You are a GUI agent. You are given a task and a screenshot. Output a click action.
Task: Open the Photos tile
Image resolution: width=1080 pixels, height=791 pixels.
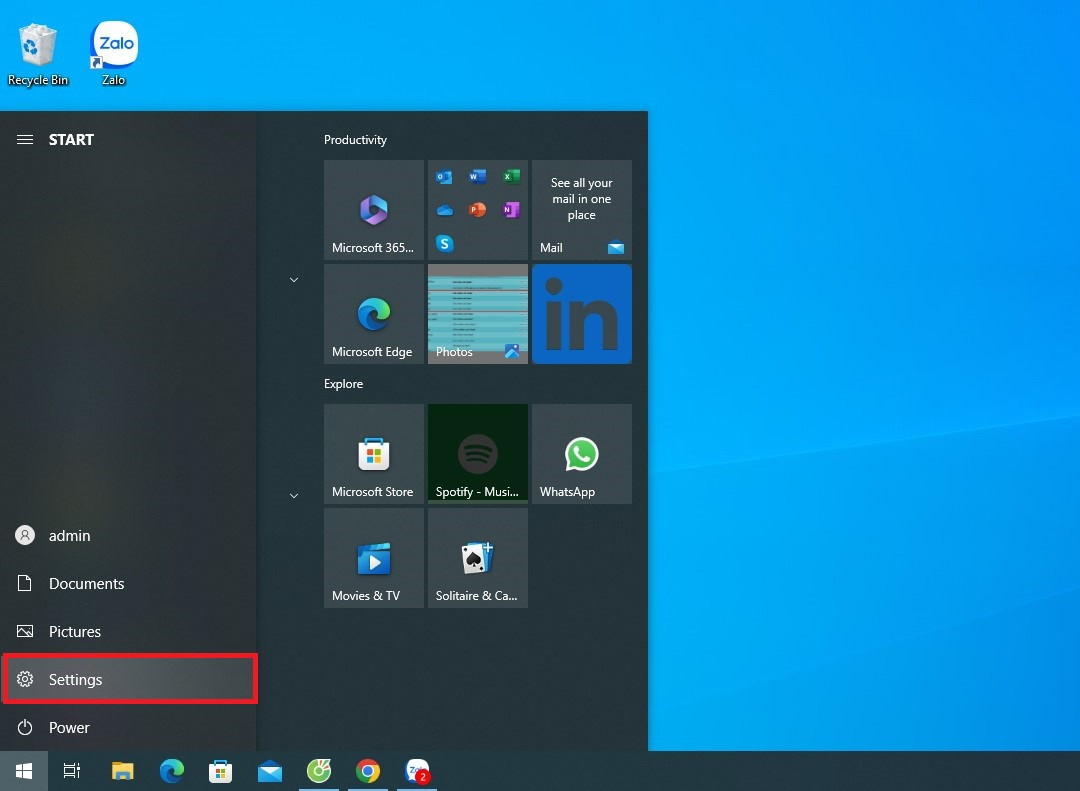(x=478, y=314)
